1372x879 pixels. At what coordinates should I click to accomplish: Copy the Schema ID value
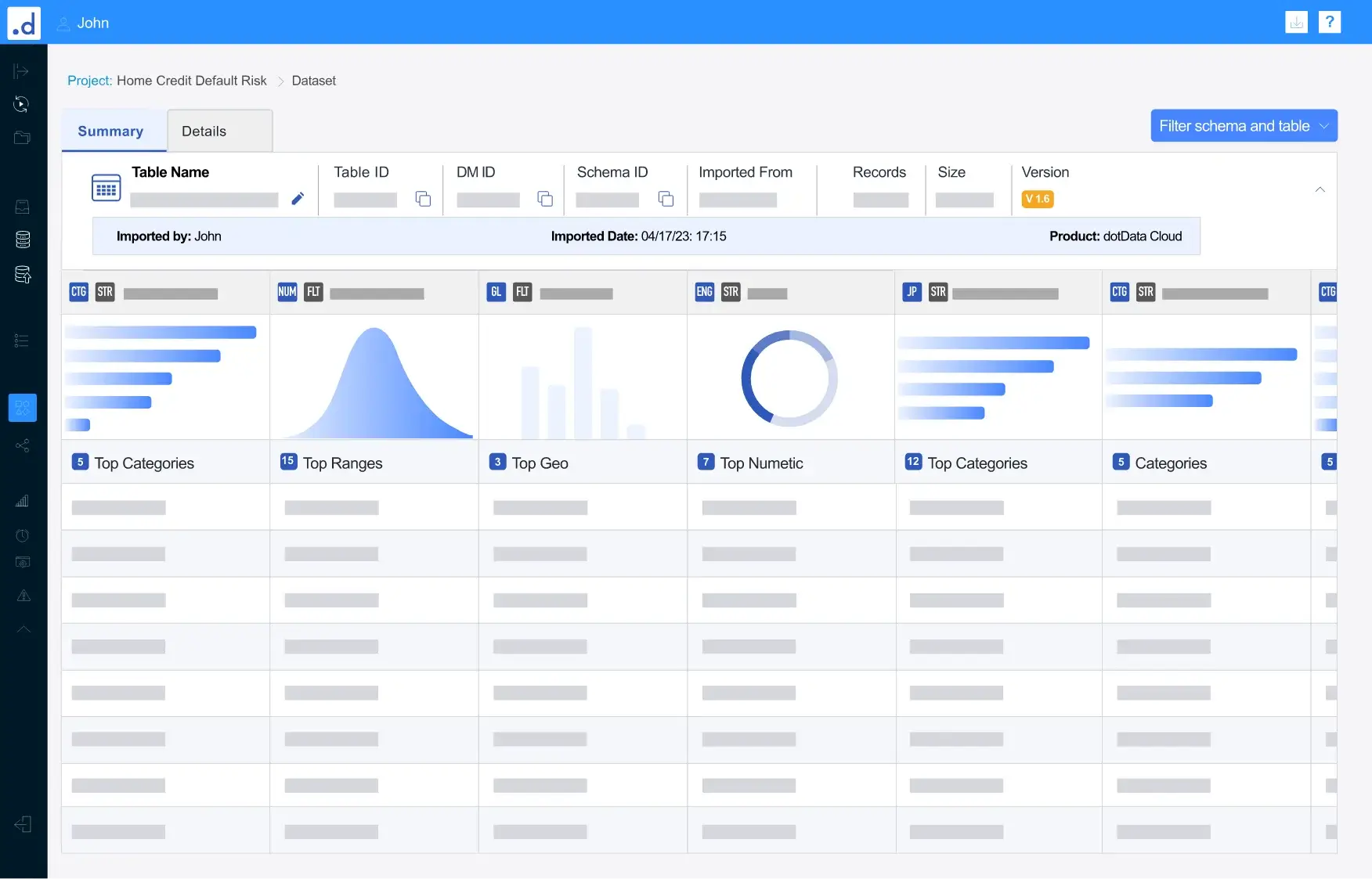pos(666,199)
